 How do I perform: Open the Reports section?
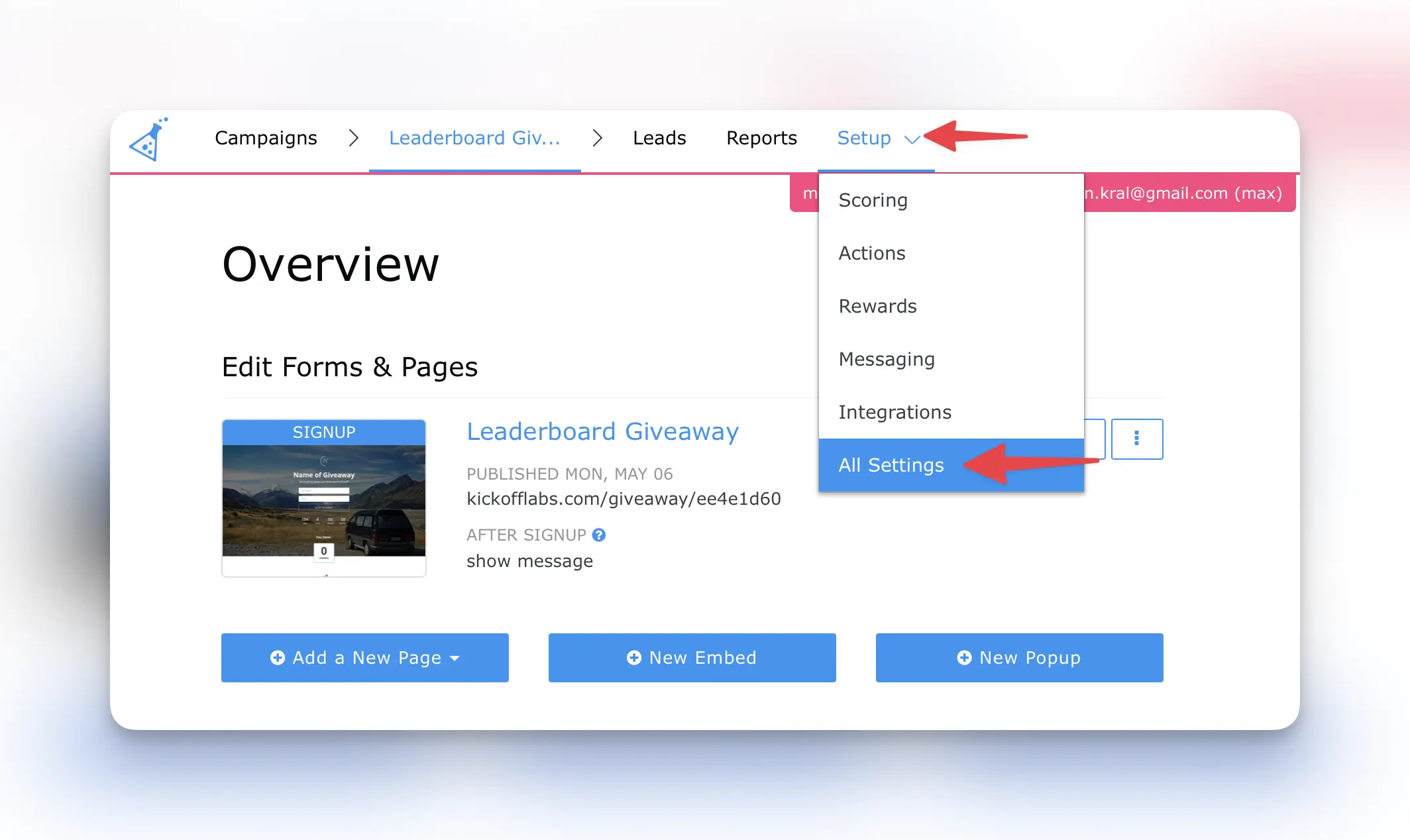tap(761, 138)
